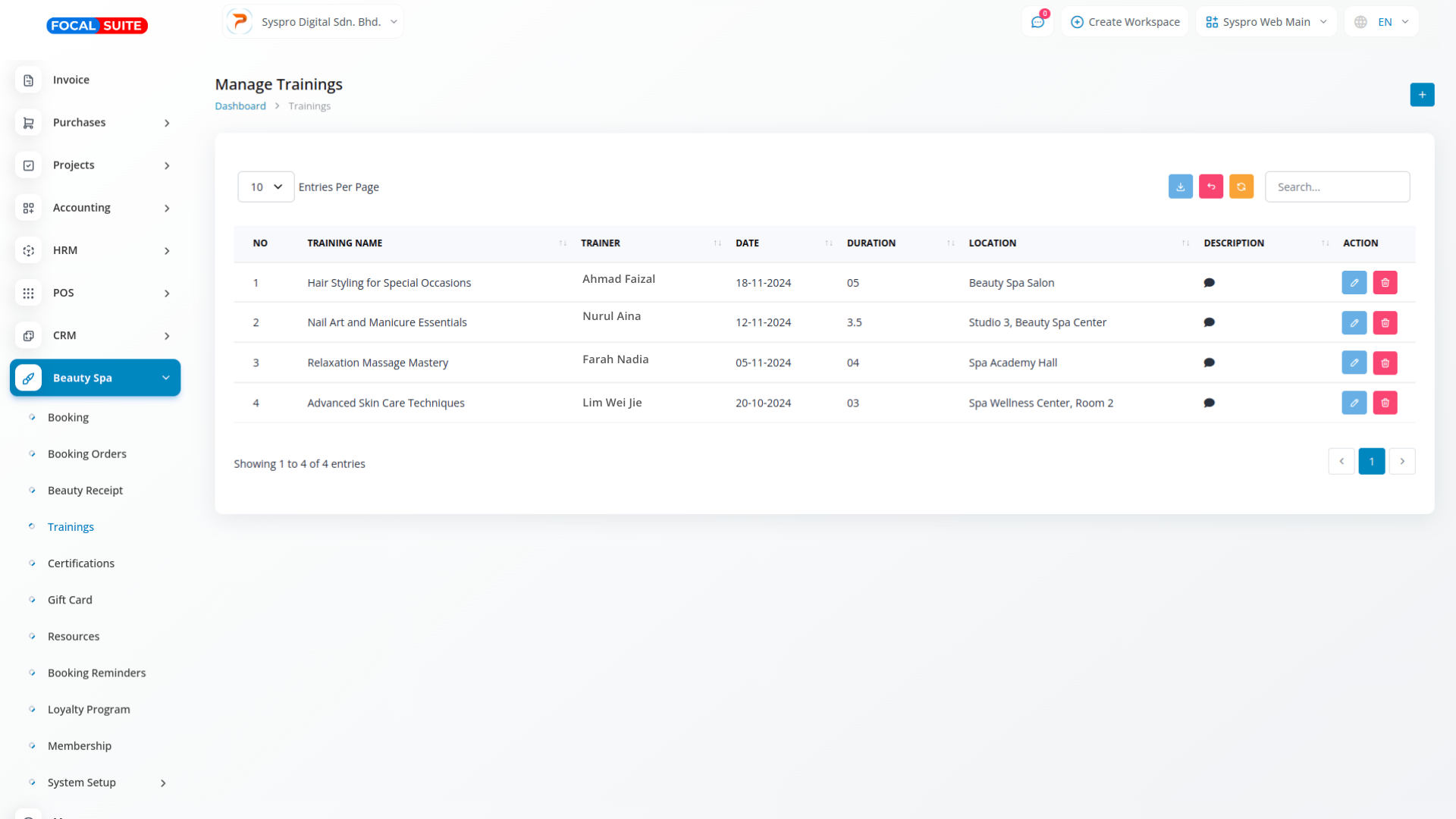Edit the Hair Styling training row
Viewport: 1456px width, 819px height.
[x=1354, y=283]
